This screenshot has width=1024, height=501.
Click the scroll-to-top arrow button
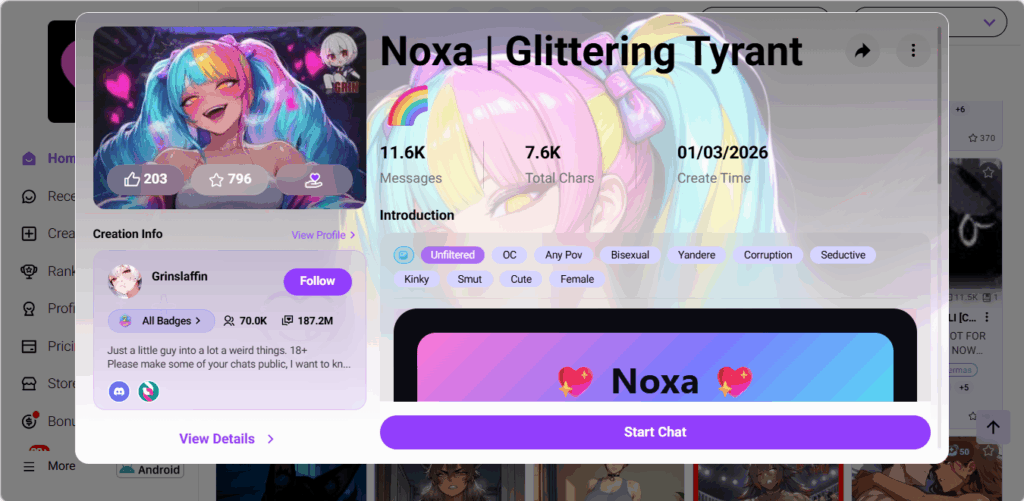pyautogui.click(x=993, y=427)
